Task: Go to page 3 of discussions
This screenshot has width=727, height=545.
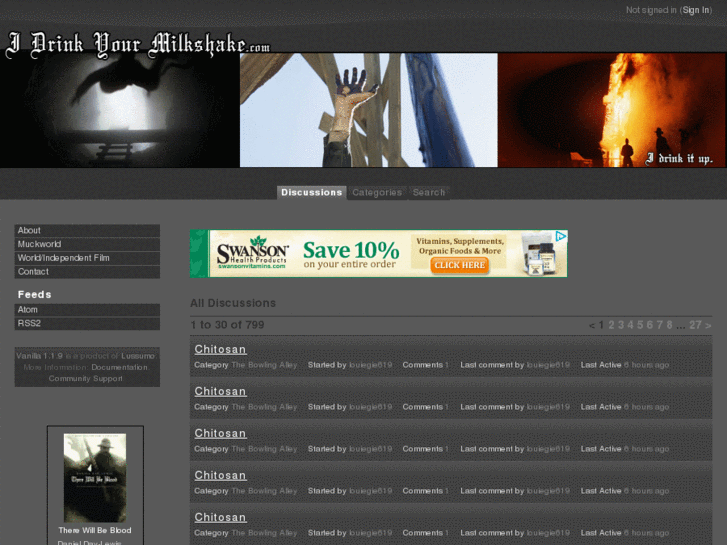Action: 621,325
